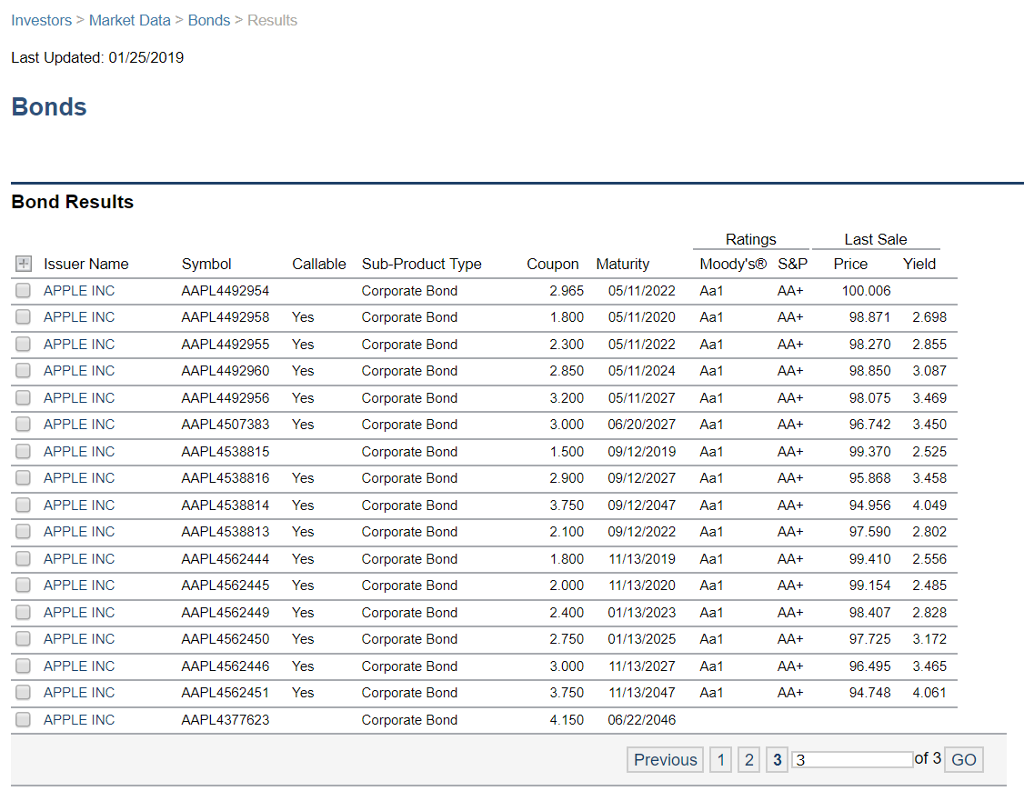
Task: Click the maturity date 09/12/2047
Action: [x=641, y=505]
